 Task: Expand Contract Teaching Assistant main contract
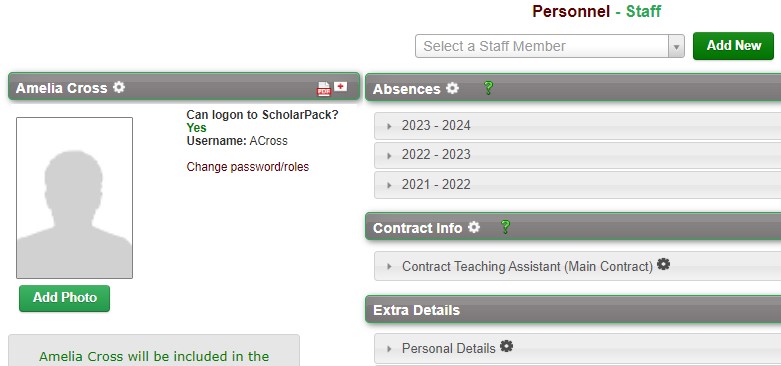(x=577, y=266)
